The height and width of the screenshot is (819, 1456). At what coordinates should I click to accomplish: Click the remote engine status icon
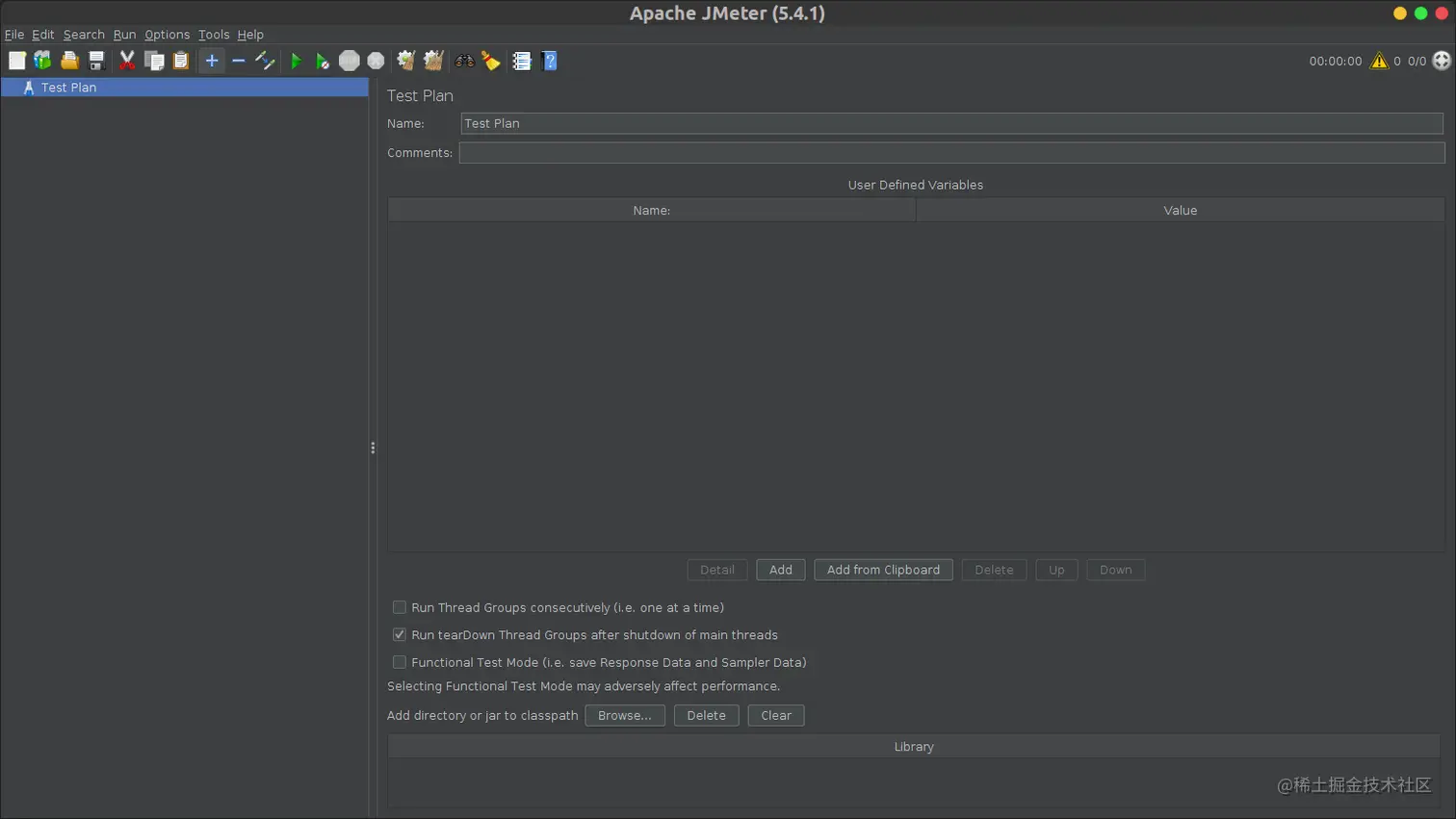(x=1442, y=61)
